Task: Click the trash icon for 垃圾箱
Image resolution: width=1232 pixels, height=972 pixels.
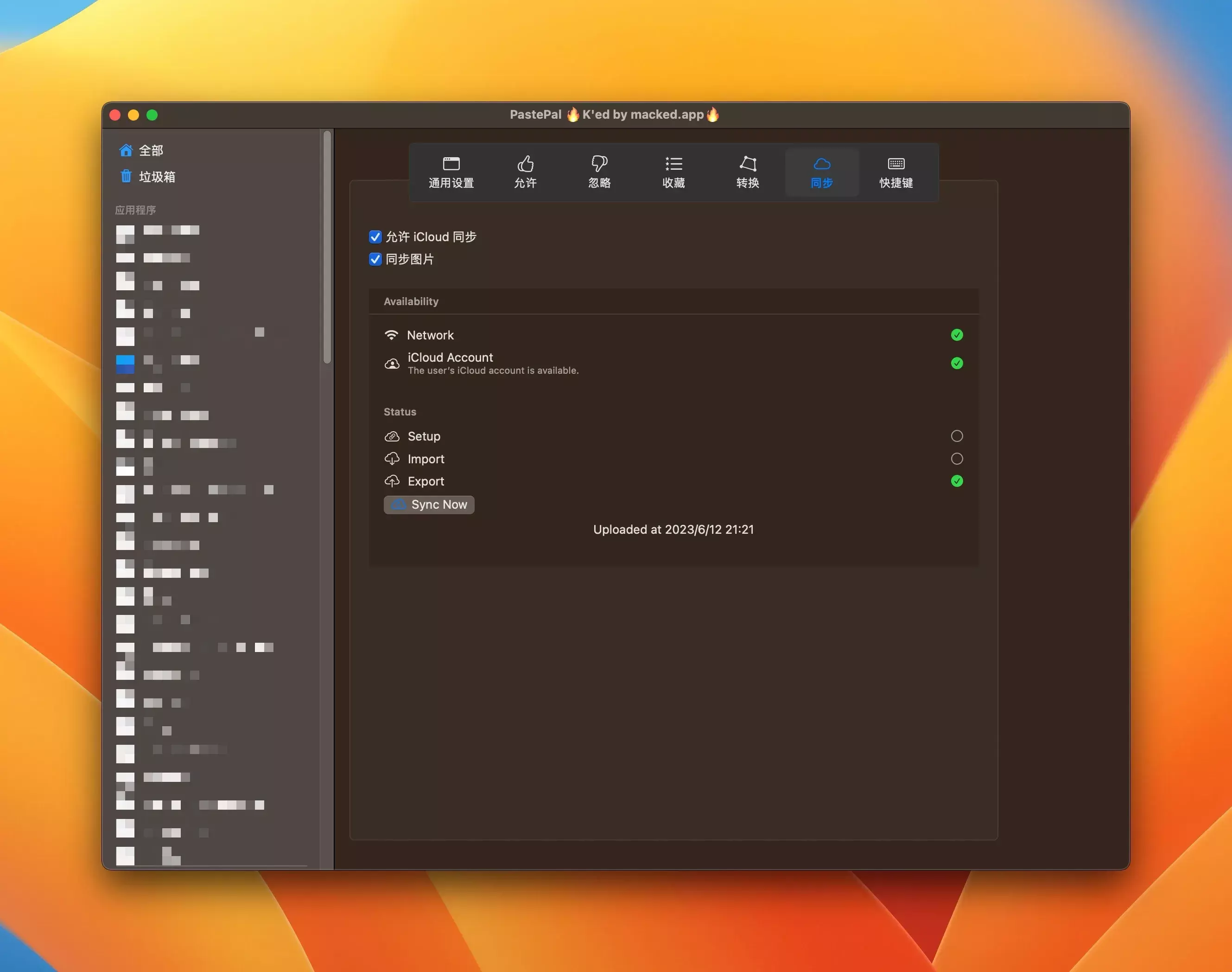Action: point(126,176)
